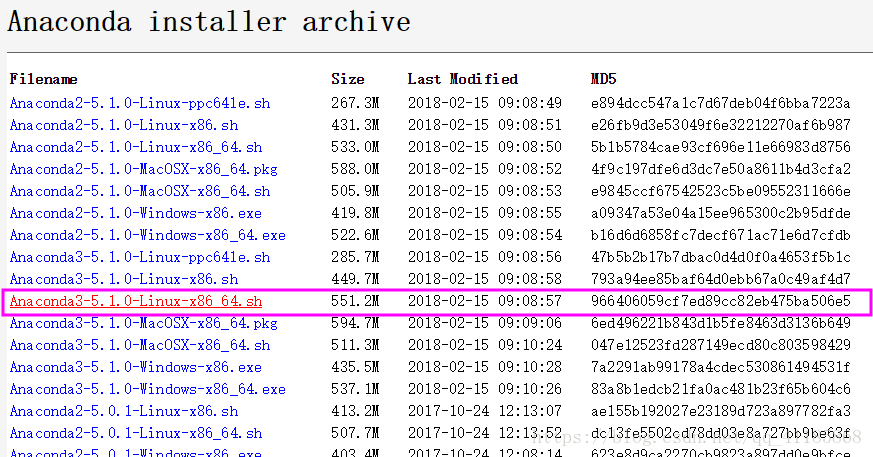Select MD5 hash starting with 966406059cf7
Screen dimensions: 873x457
[x=721, y=301]
